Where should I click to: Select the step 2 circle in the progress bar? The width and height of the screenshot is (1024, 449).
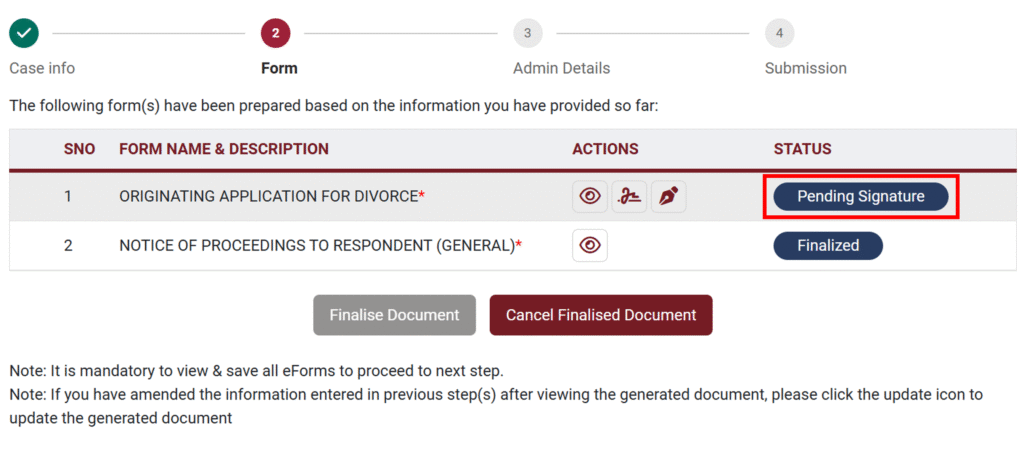275,33
